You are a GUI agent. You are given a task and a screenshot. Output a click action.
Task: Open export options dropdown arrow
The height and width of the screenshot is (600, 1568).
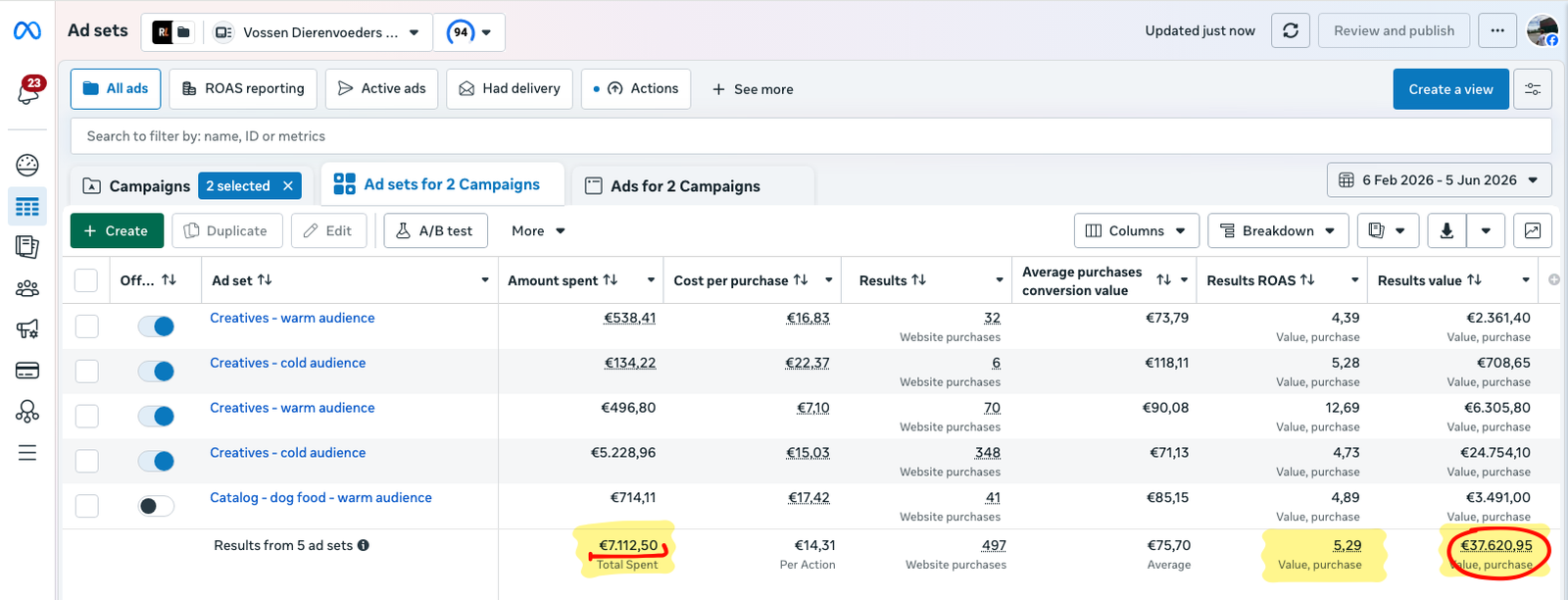click(1486, 231)
